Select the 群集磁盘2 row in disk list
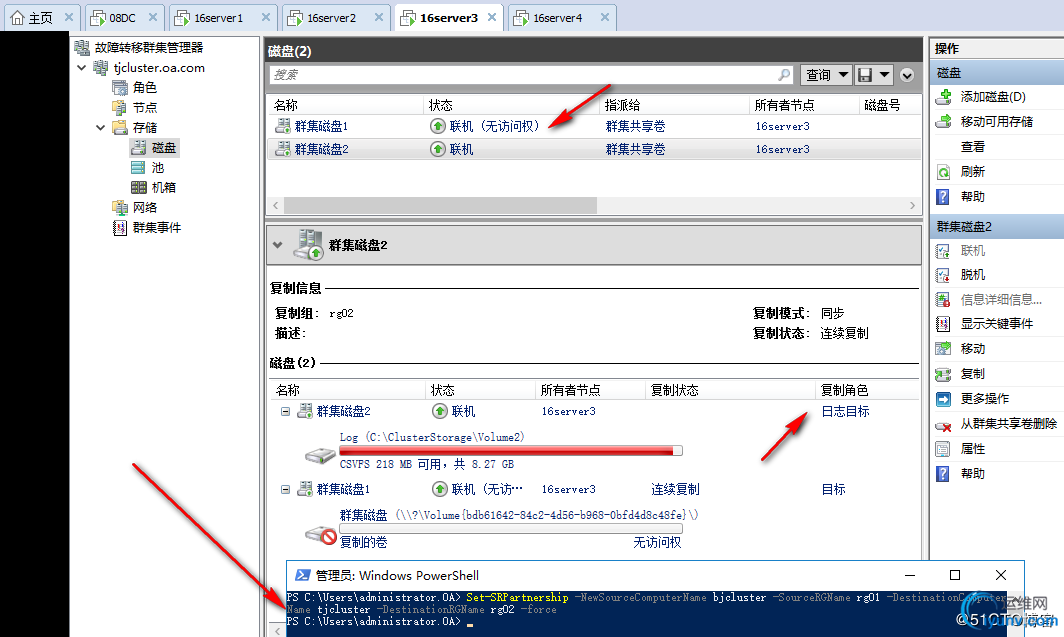Viewport: 1064px width, 637px height. 594,149
